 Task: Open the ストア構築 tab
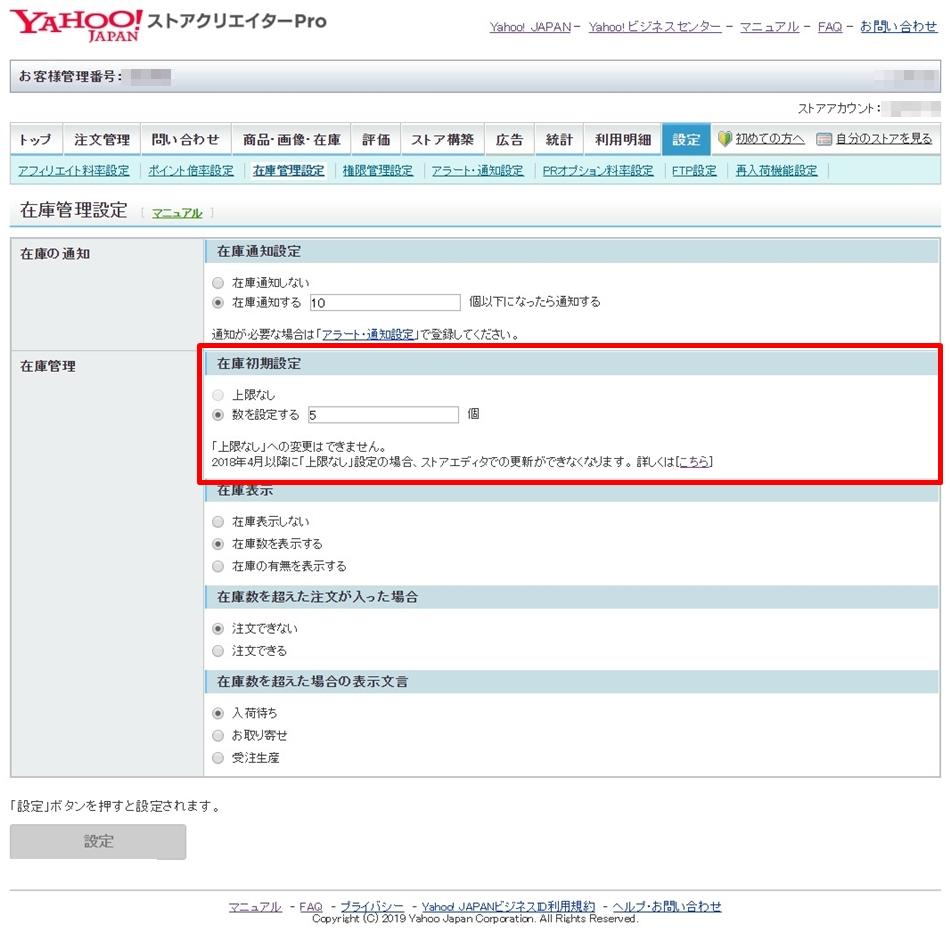point(442,139)
